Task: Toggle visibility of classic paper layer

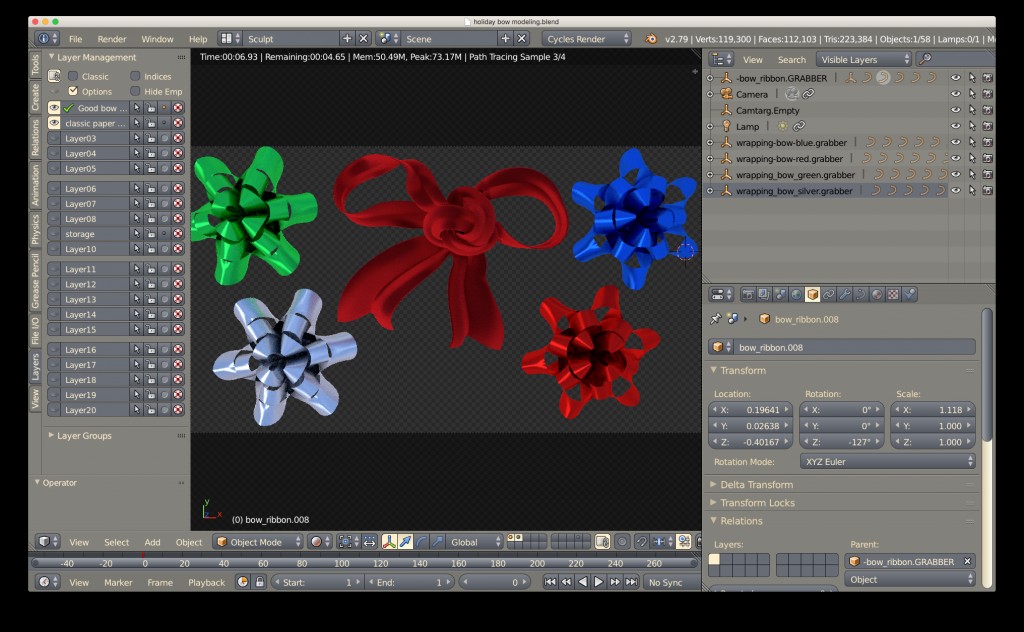Action: coord(54,123)
